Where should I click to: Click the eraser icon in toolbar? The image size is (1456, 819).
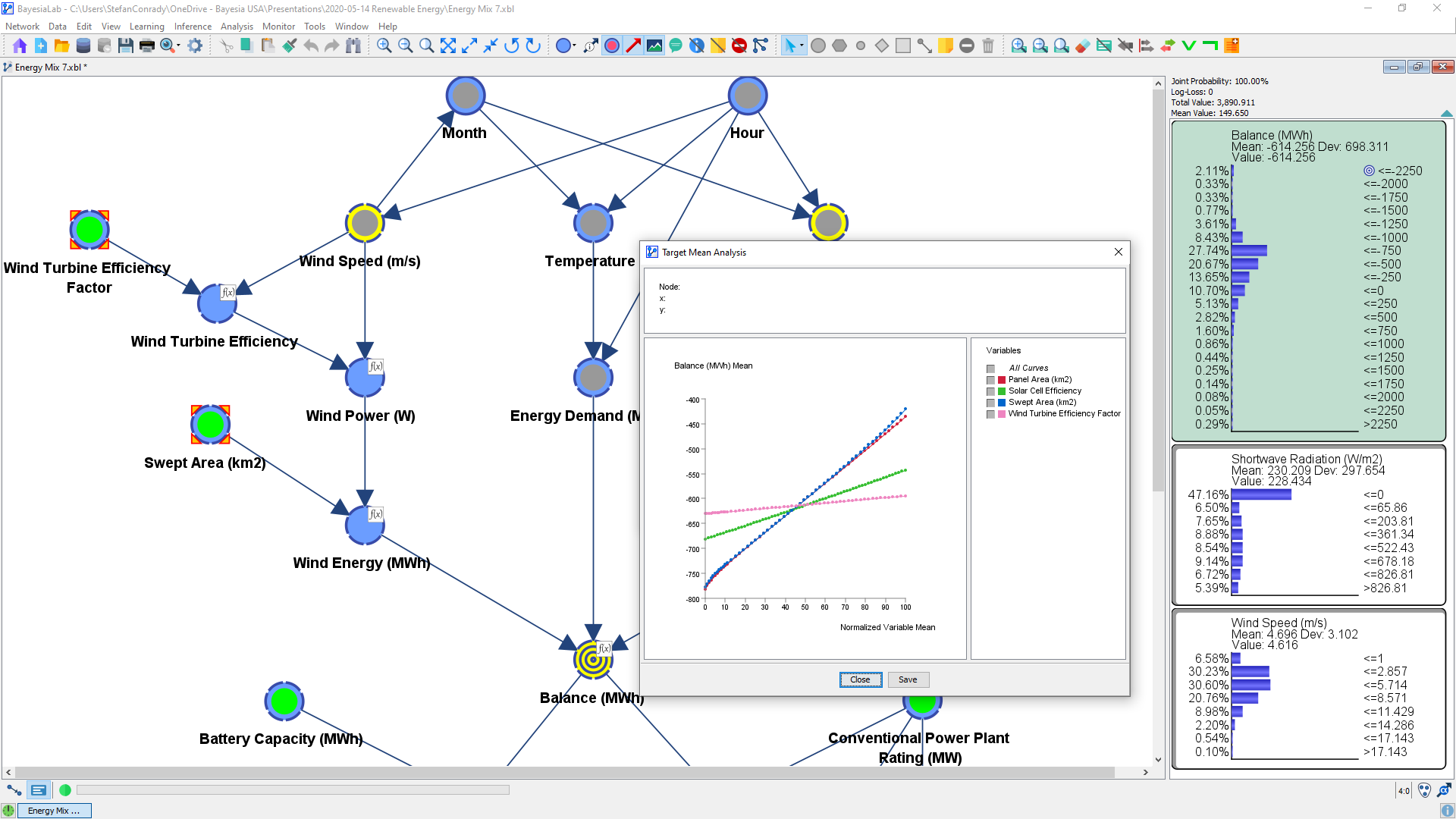point(1083,46)
